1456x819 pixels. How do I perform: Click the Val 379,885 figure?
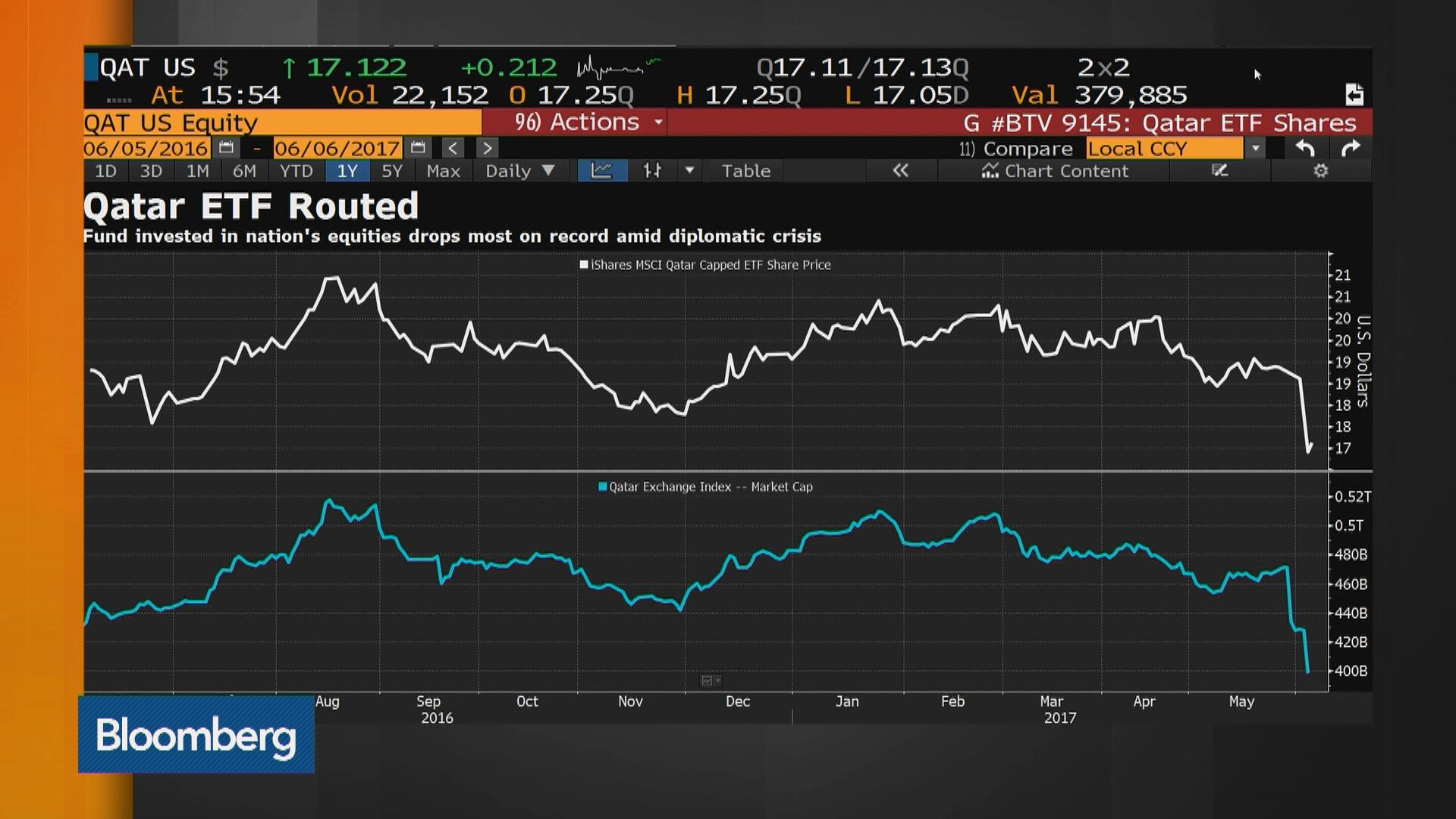pyautogui.click(x=1100, y=95)
